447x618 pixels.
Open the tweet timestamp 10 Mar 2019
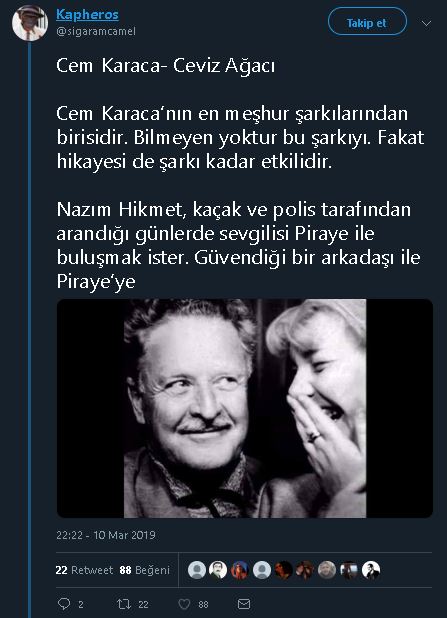[x=106, y=535]
